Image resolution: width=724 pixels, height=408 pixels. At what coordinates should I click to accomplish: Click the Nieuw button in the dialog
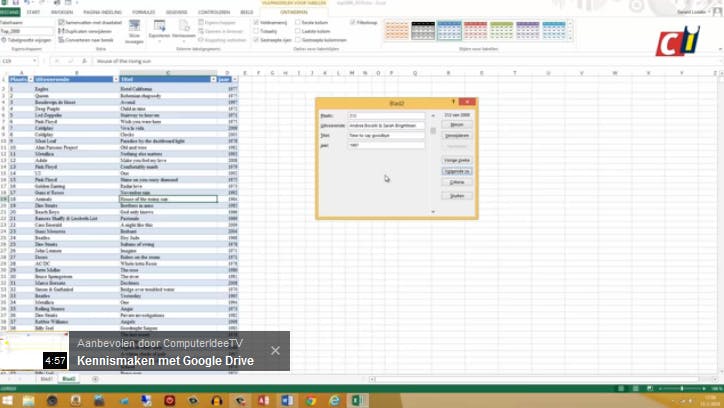point(457,125)
